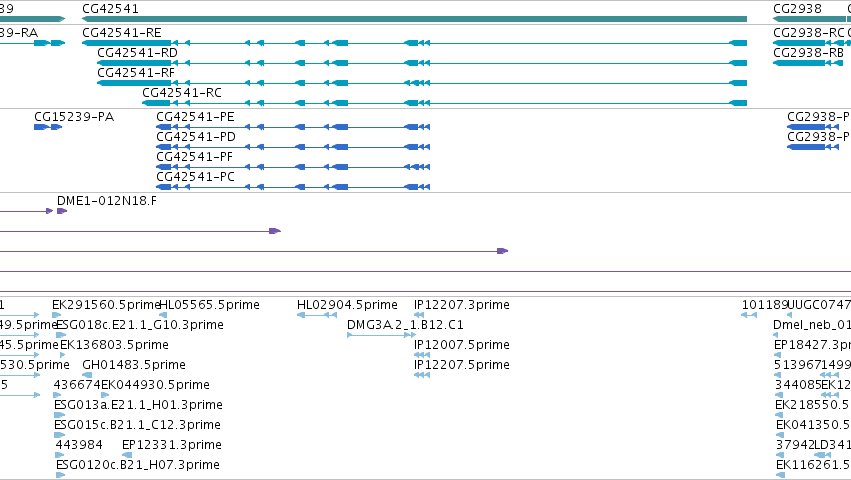Click the HL02904.5prime EST label
851x480 pixels.
pos(347,305)
